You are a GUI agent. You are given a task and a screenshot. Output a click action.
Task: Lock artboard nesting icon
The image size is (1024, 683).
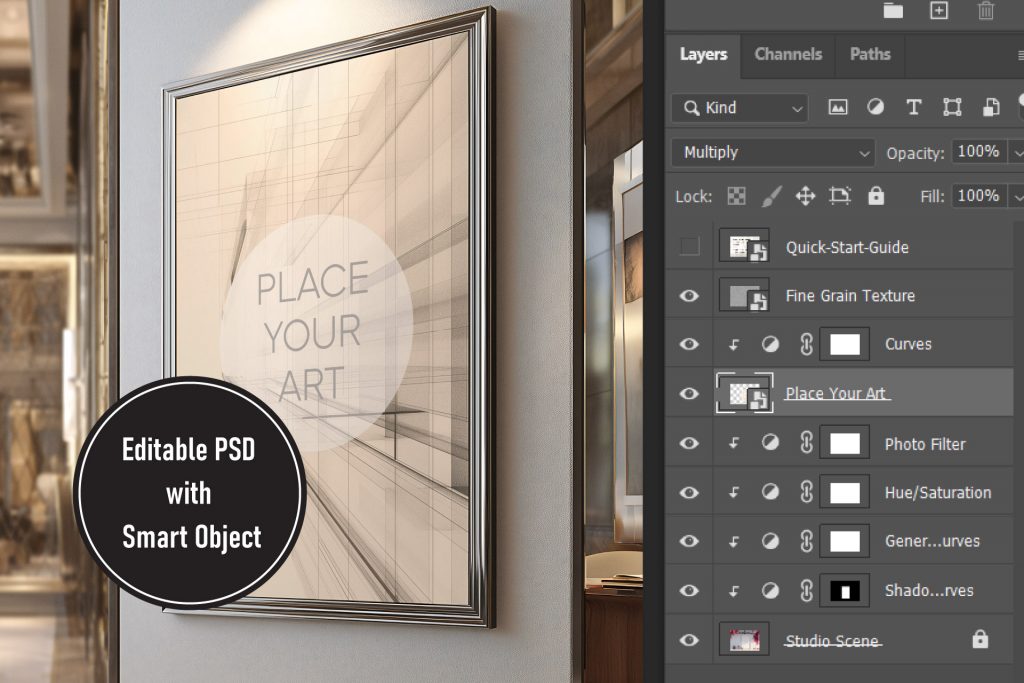coord(840,196)
